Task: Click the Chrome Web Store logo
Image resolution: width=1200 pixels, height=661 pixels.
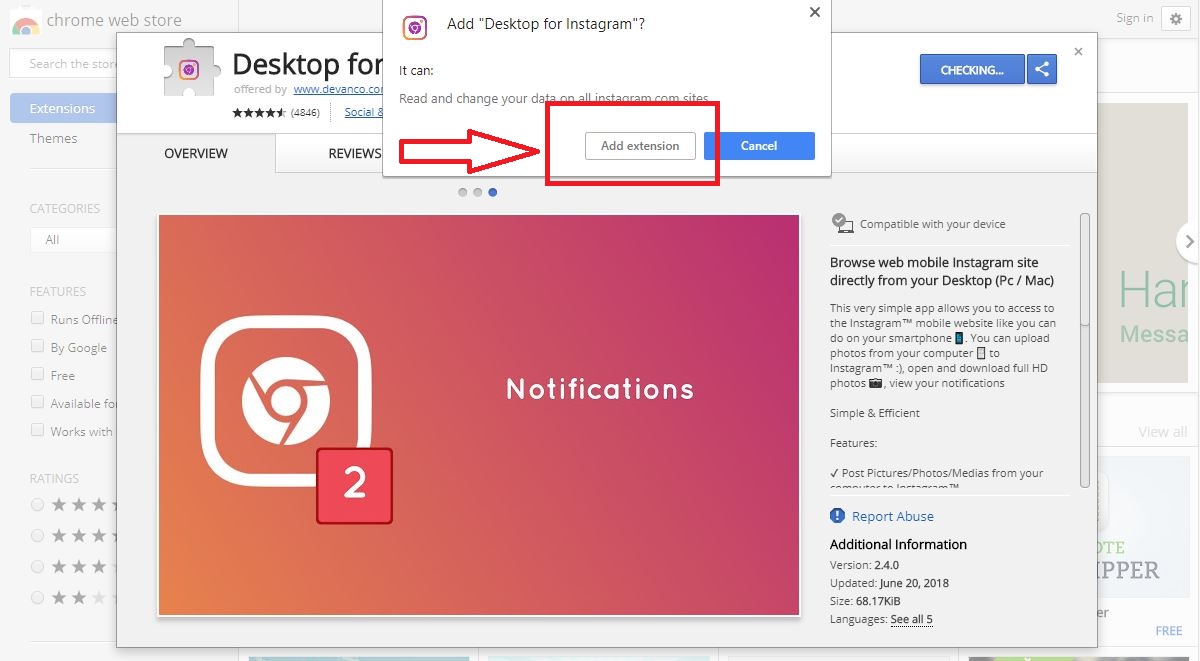Action: tap(26, 24)
